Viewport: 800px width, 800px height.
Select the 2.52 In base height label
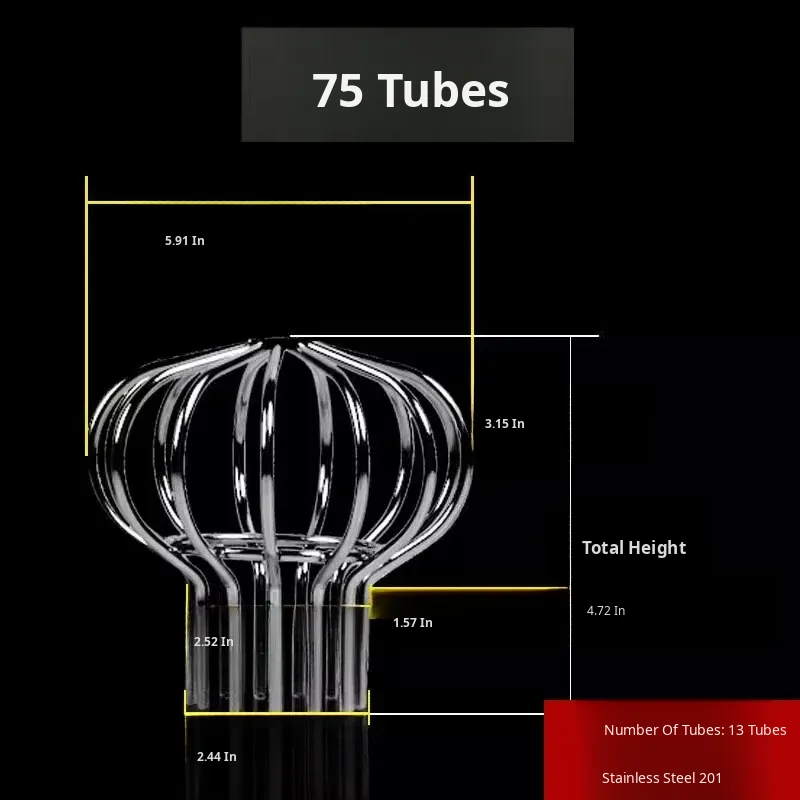(213, 641)
